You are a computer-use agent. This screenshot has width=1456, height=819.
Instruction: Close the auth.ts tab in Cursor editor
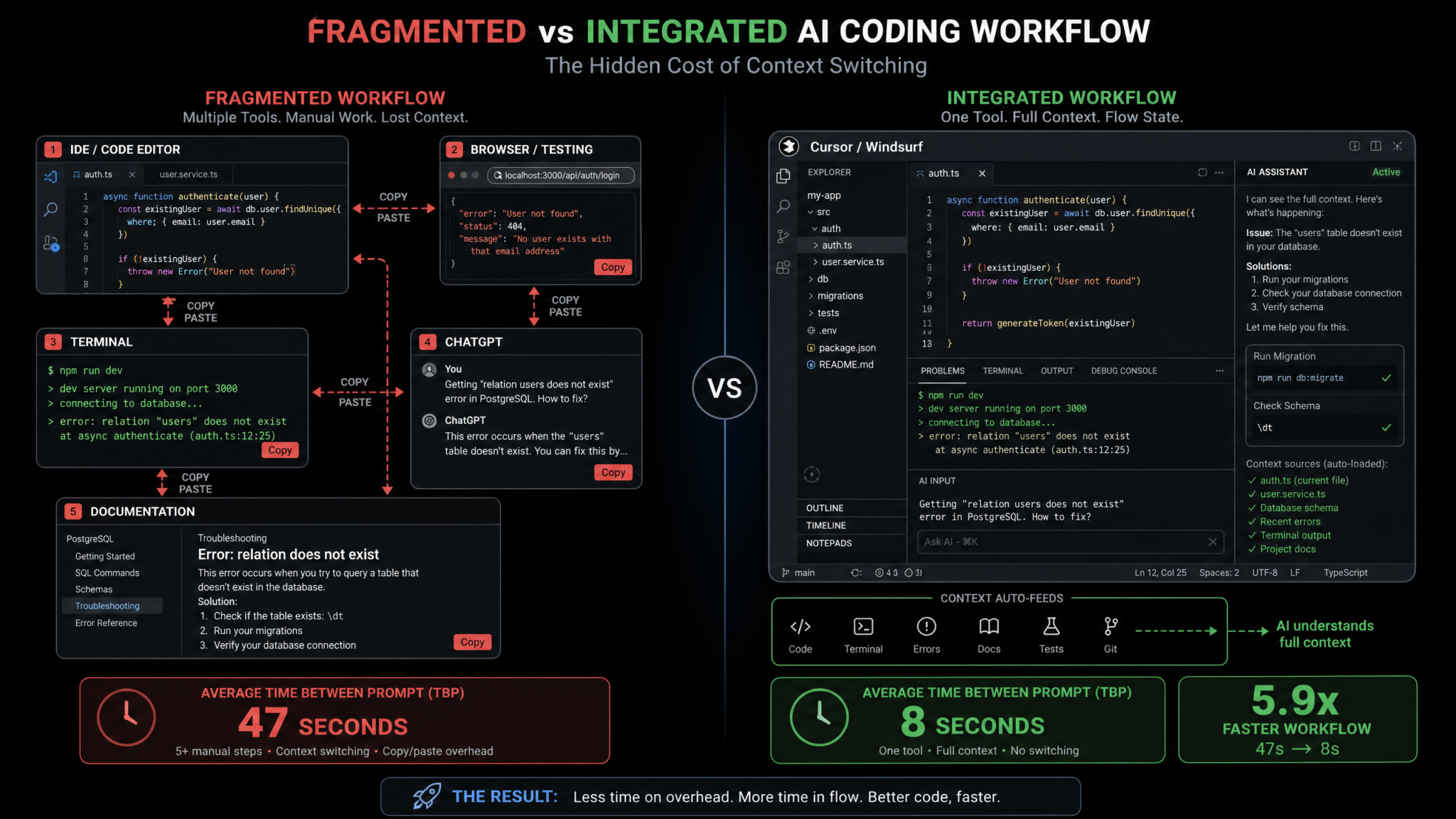[982, 173]
